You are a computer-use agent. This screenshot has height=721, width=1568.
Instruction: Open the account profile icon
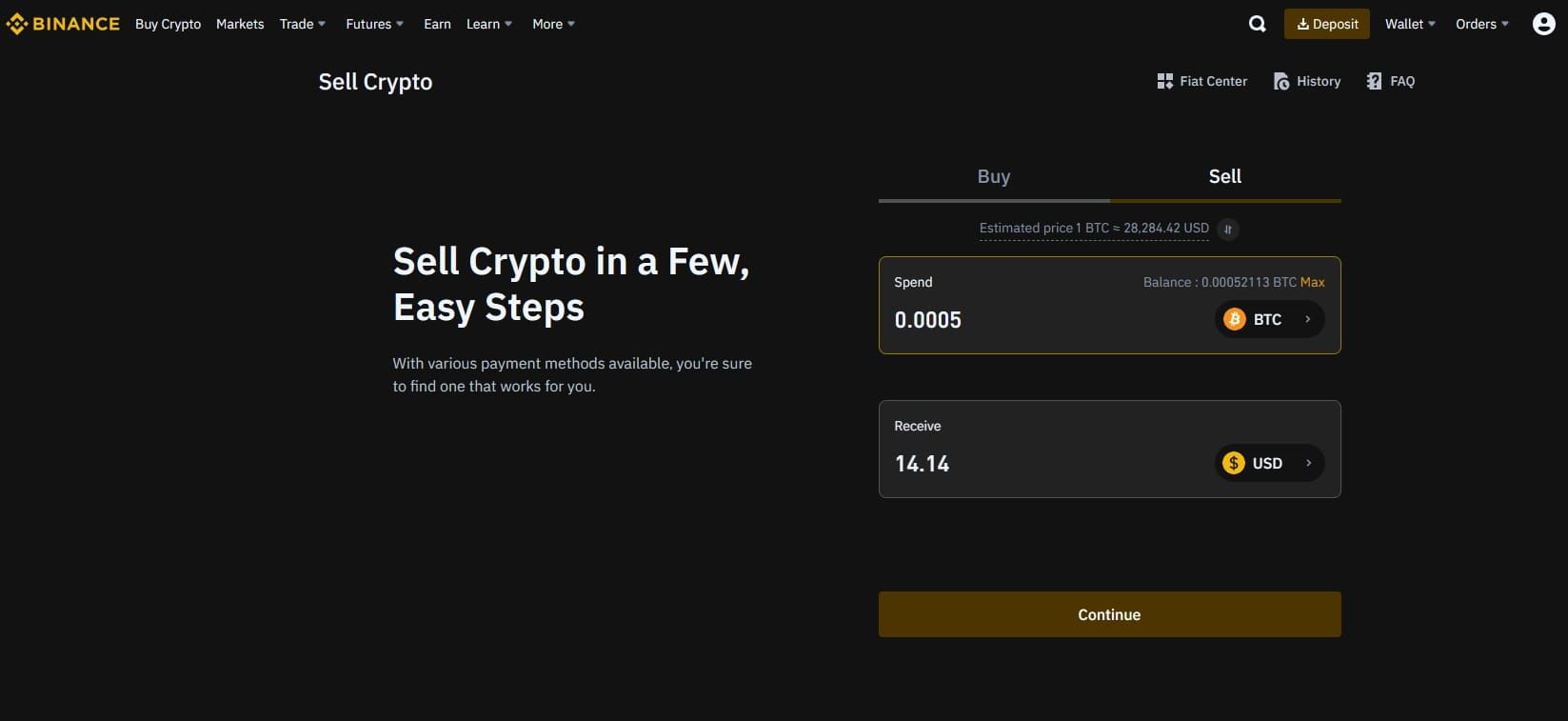[1543, 23]
